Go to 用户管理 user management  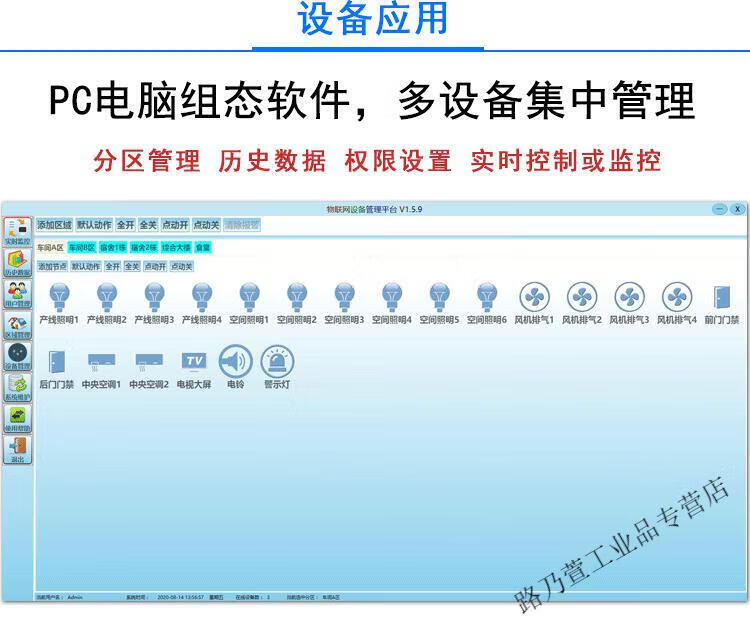click(x=17, y=294)
